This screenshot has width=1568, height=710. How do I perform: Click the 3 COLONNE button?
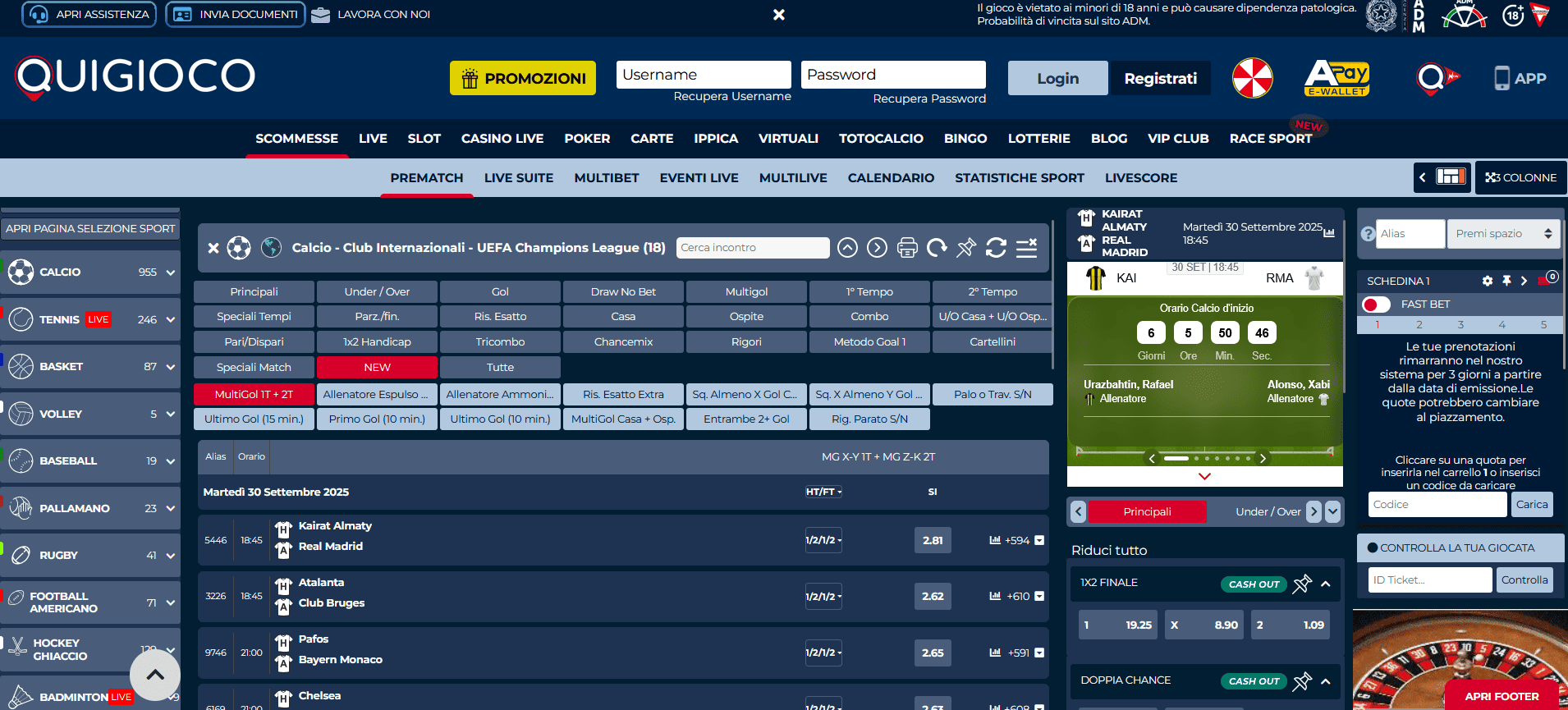(1521, 177)
